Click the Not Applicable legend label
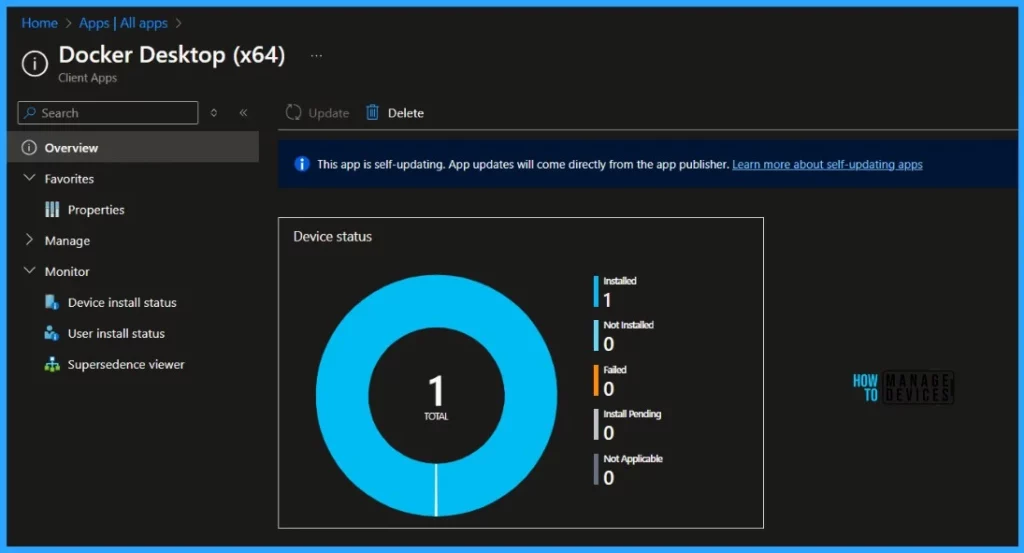Image resolution: width=1024 pixels, height=553 pixels. click(633, 459)
